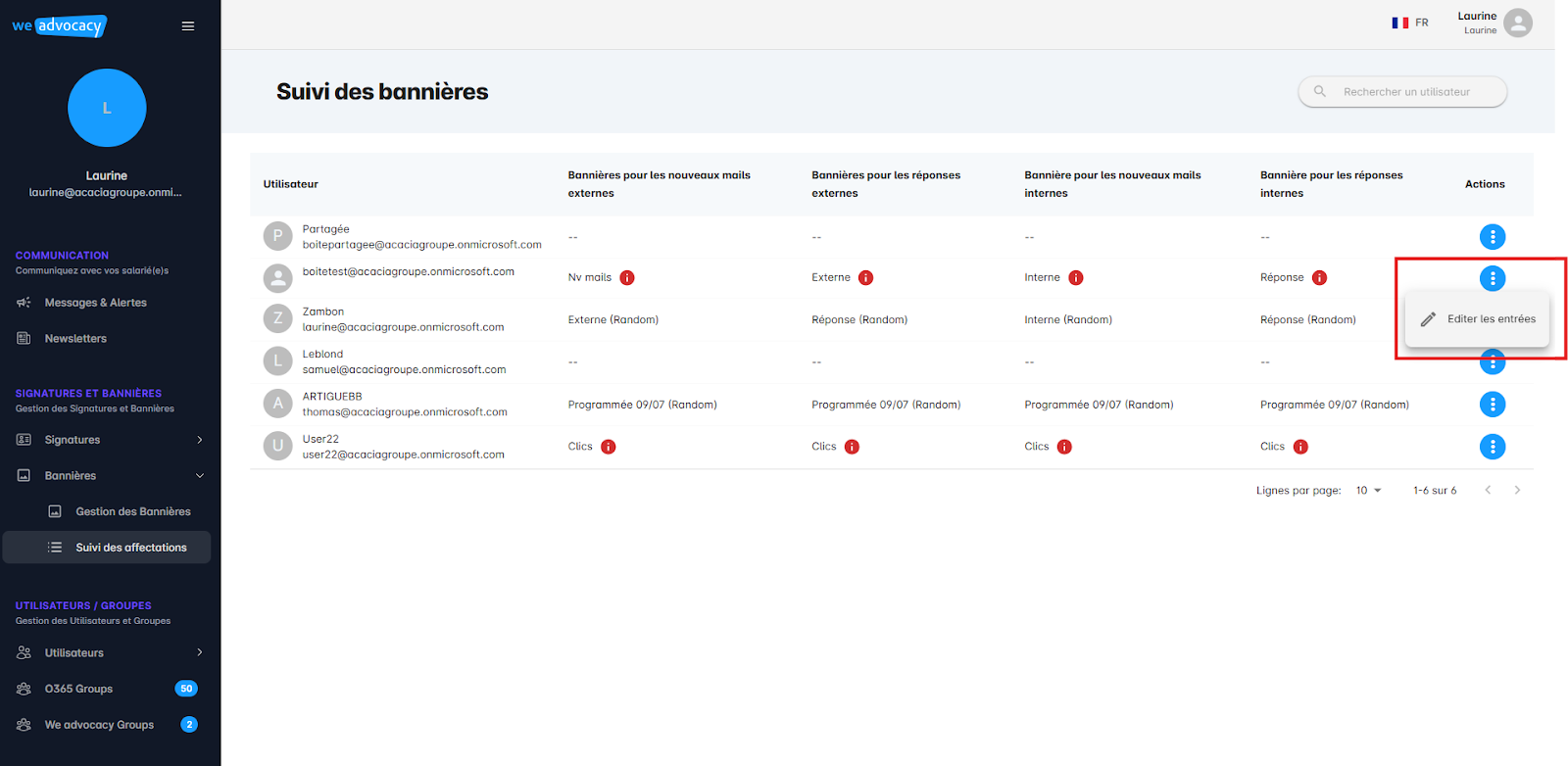Click info icon next to Interne in boitetest row
1568x766 pixels.
(x=1076, y=278)
